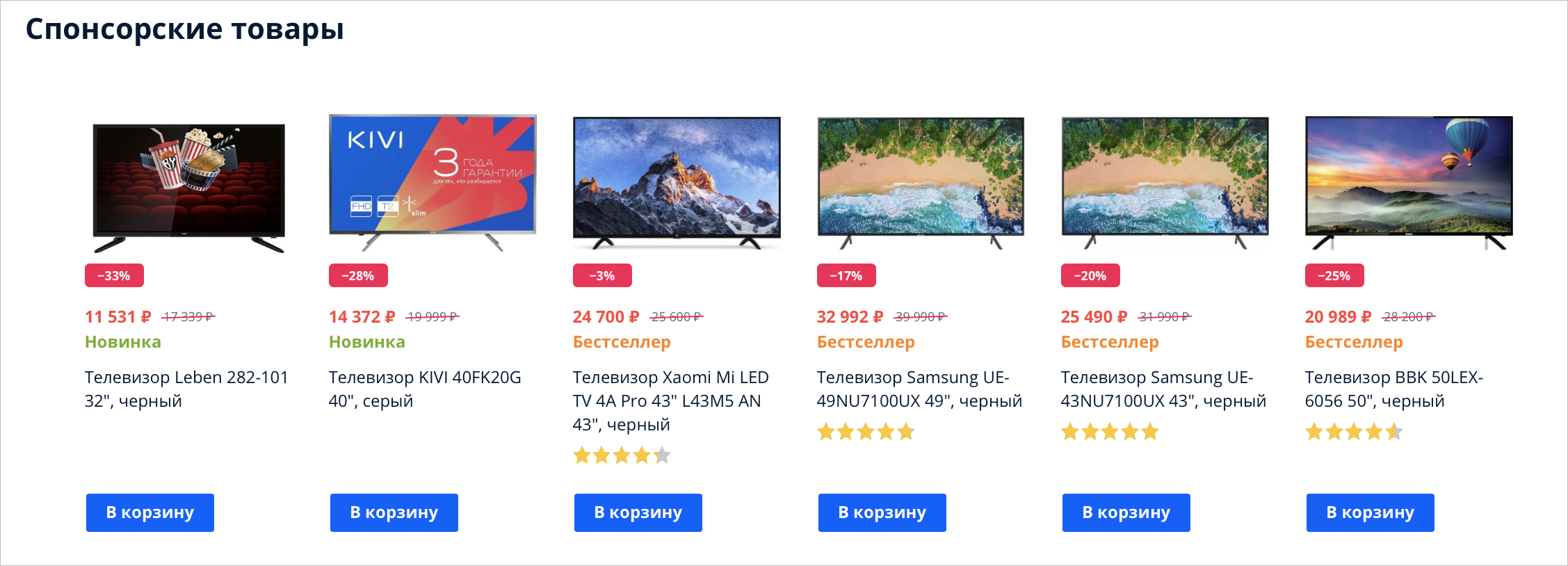This screenshot has width=1568, height=566.
Task: Open the Xiaomi mountain TV image
Action: pyautogui.click(x=677, y=183)
